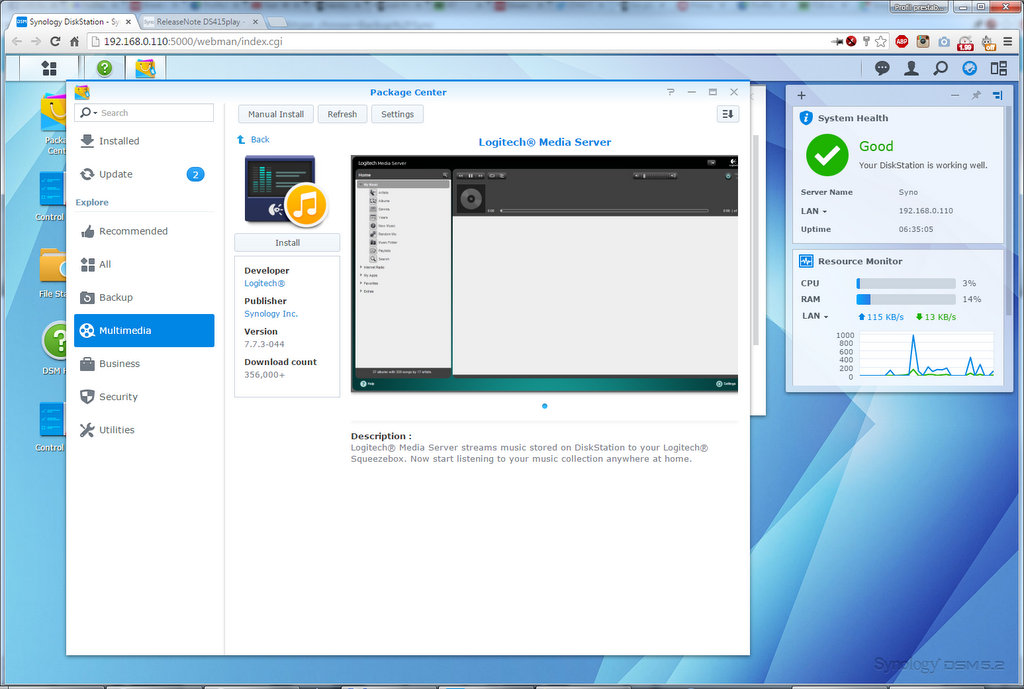Open the notifications speech bubble icon
Viewport: 1024px width, 689px height.
882,68
